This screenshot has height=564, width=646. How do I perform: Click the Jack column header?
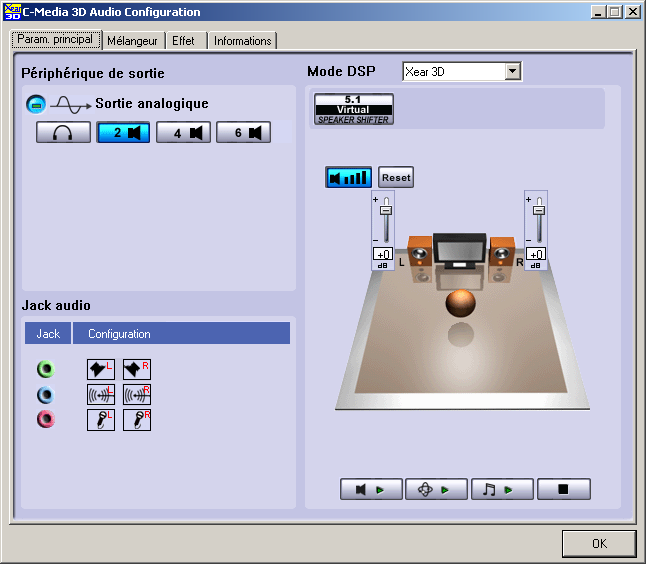(x=48, y=333)
